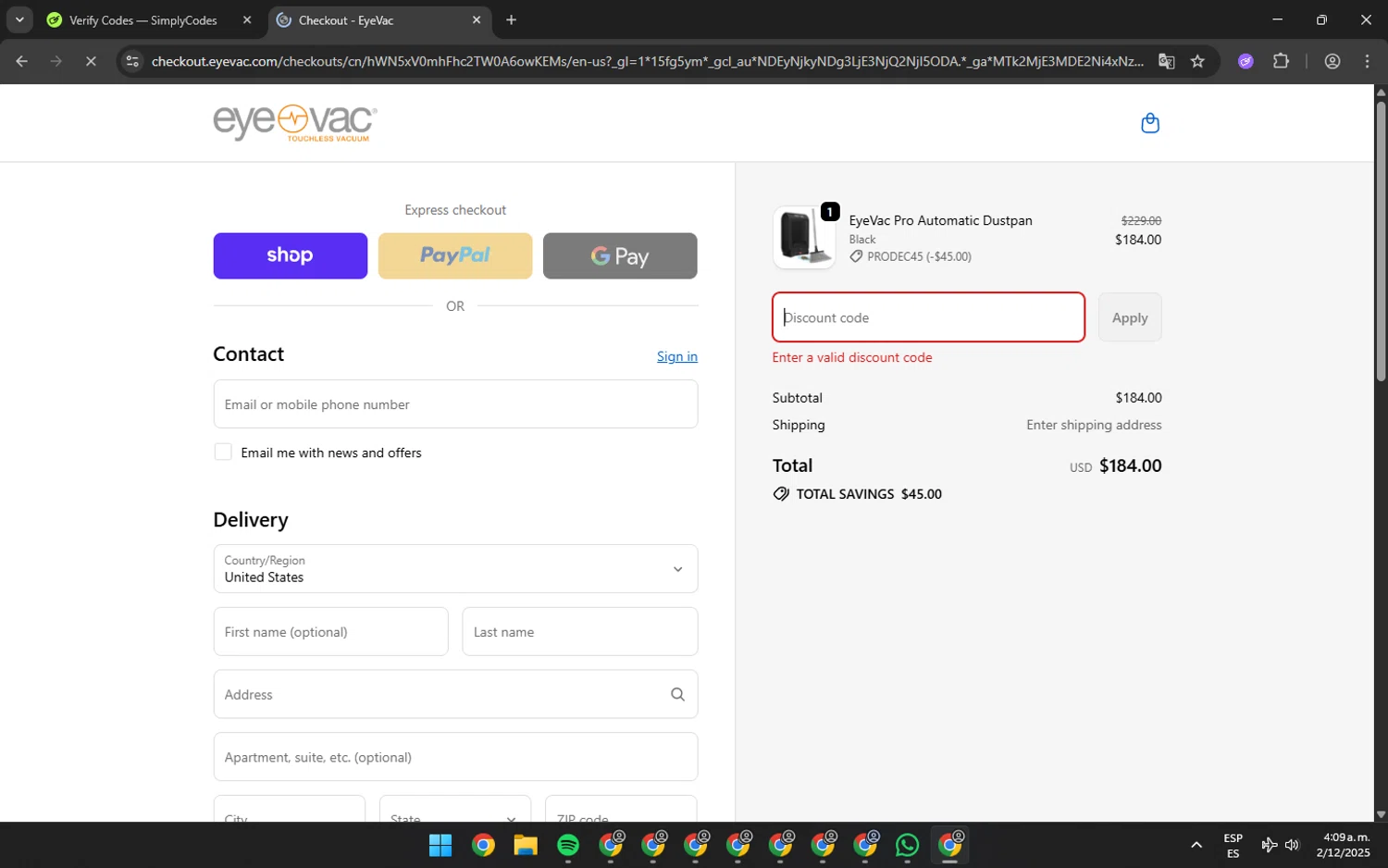Click the 'PRODEC45 (-$45.00)' discount text

tap(919, 256)
